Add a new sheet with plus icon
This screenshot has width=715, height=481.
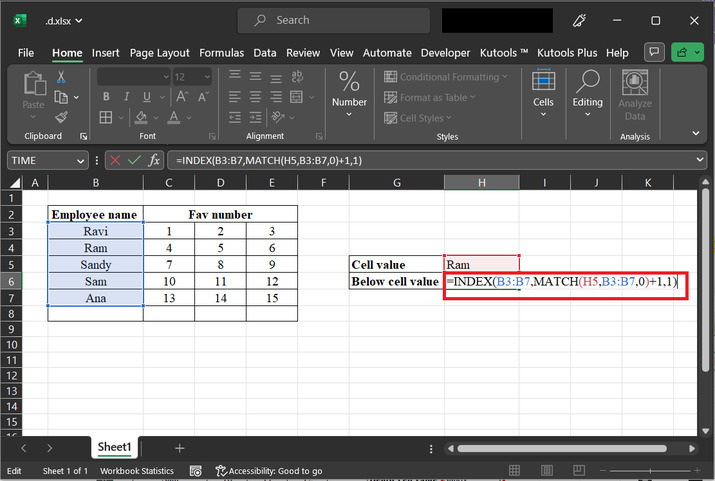pyautogui.click(x=180, y=448)
